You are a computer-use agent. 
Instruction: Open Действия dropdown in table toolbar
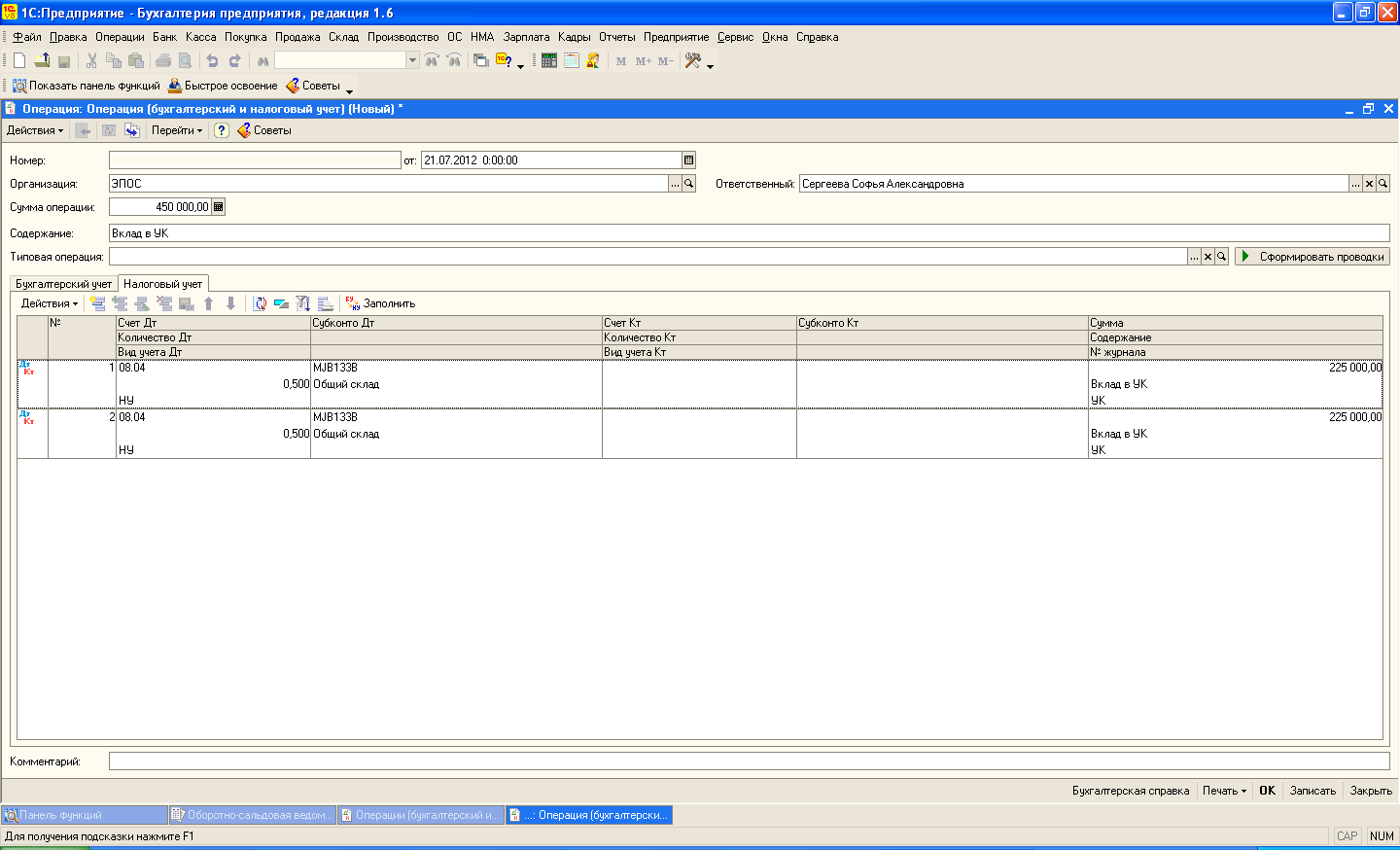50,303
